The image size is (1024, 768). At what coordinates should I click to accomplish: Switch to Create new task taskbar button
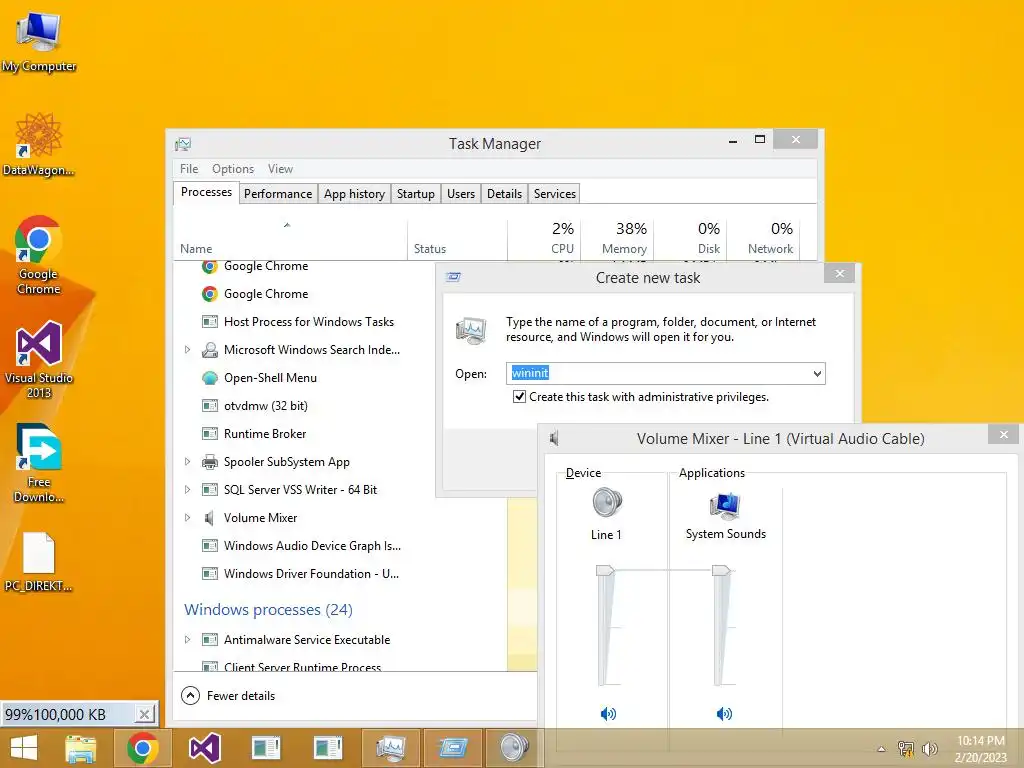pyautogui.click(x=452, y=748)
